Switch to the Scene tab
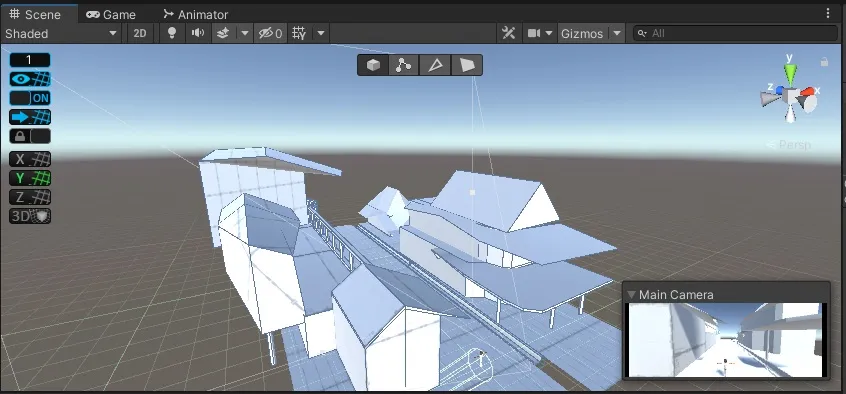Screen dimensions: 846x394 (x=35, y=14)
